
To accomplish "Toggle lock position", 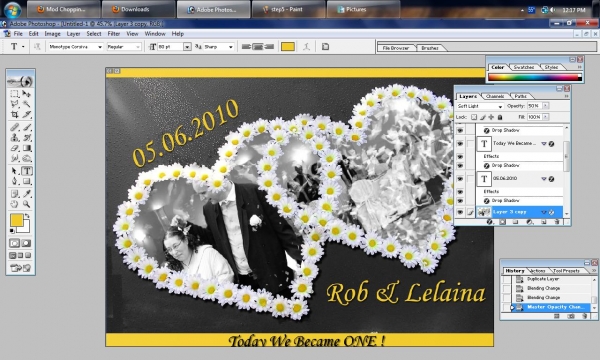I will point(491,117).
